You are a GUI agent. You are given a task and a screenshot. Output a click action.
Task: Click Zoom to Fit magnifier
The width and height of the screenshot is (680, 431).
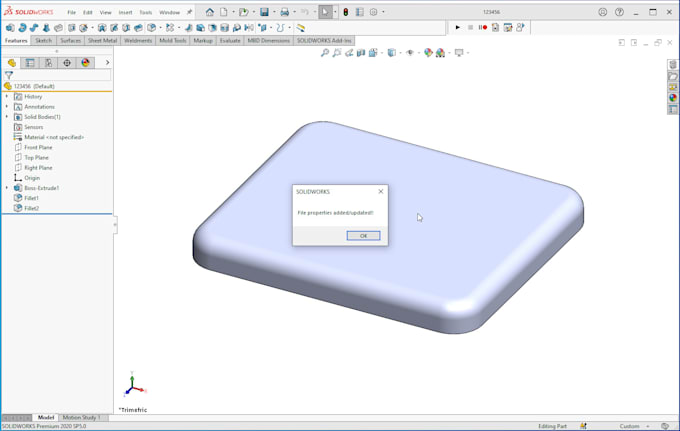(x=324, y=52)
